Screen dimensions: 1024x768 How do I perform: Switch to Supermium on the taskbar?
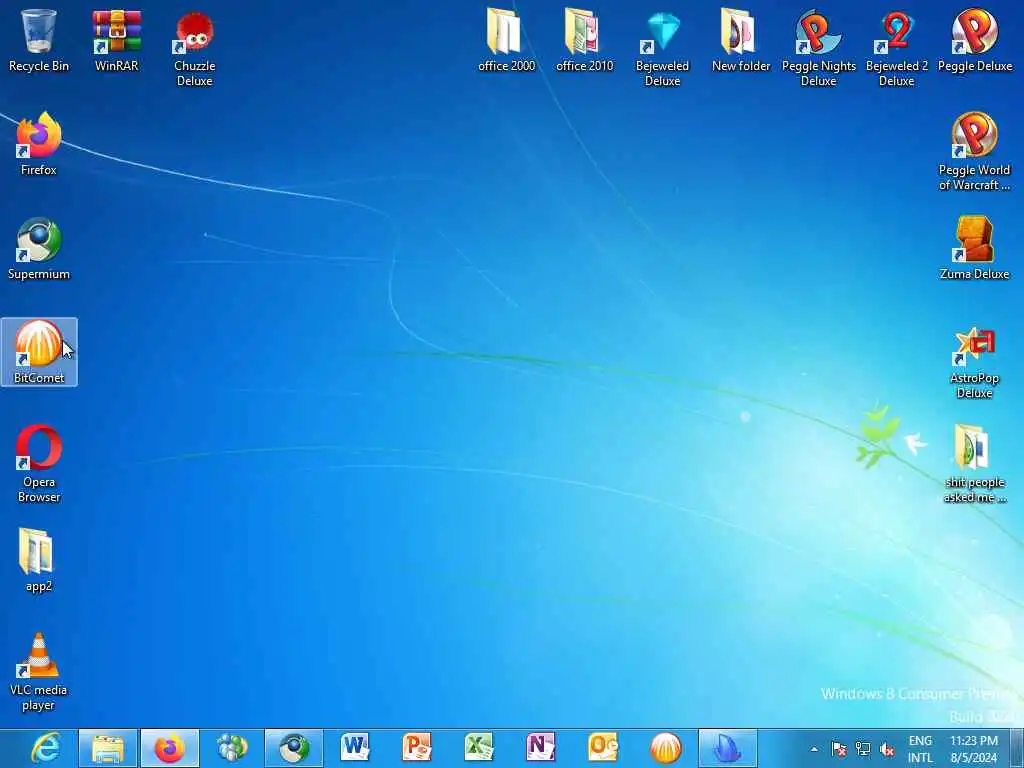click(294, 748)
